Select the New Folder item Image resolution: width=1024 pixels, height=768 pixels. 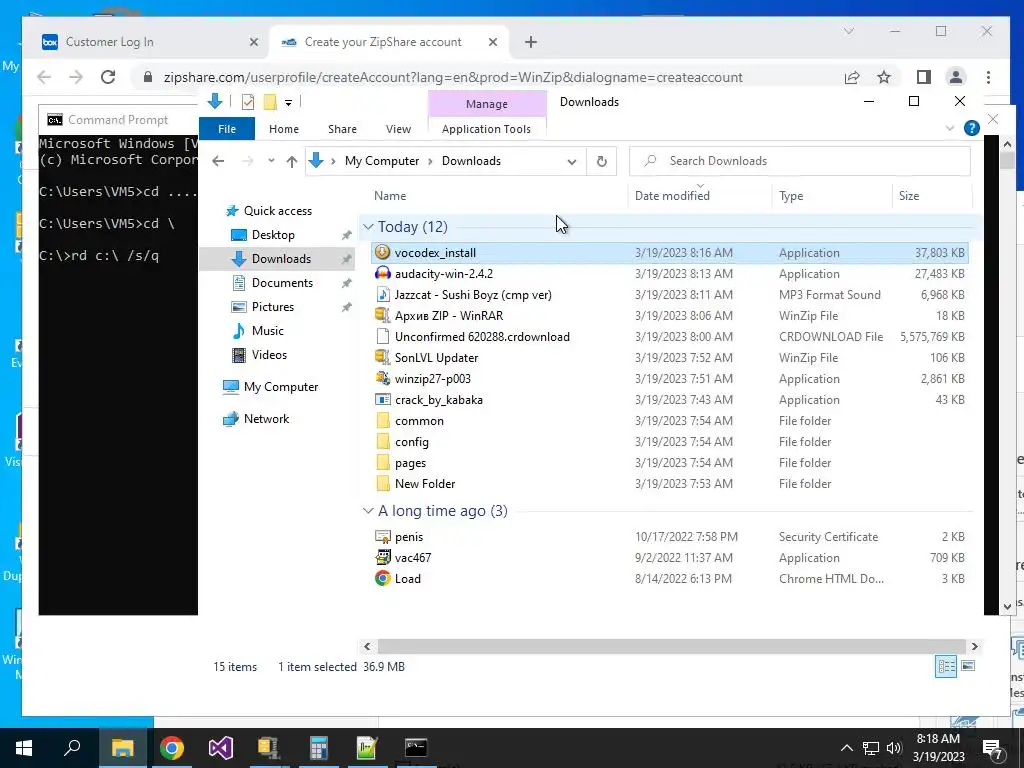(424, 483)
